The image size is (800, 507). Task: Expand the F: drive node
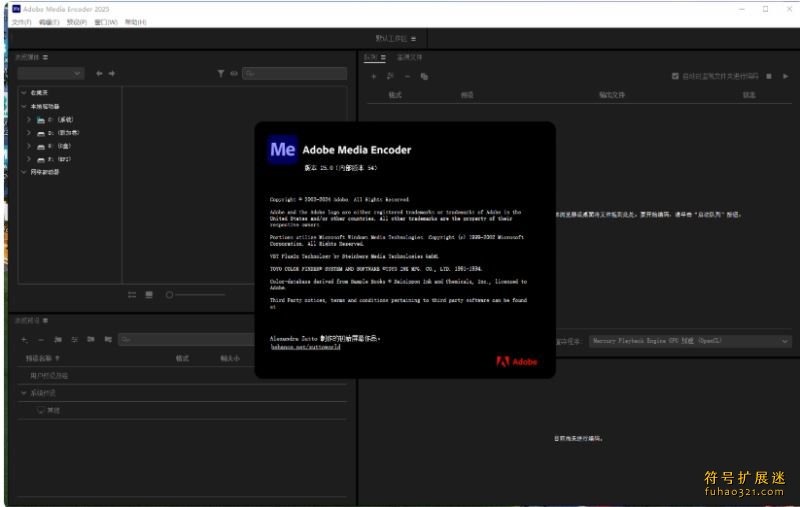(29, 159)
